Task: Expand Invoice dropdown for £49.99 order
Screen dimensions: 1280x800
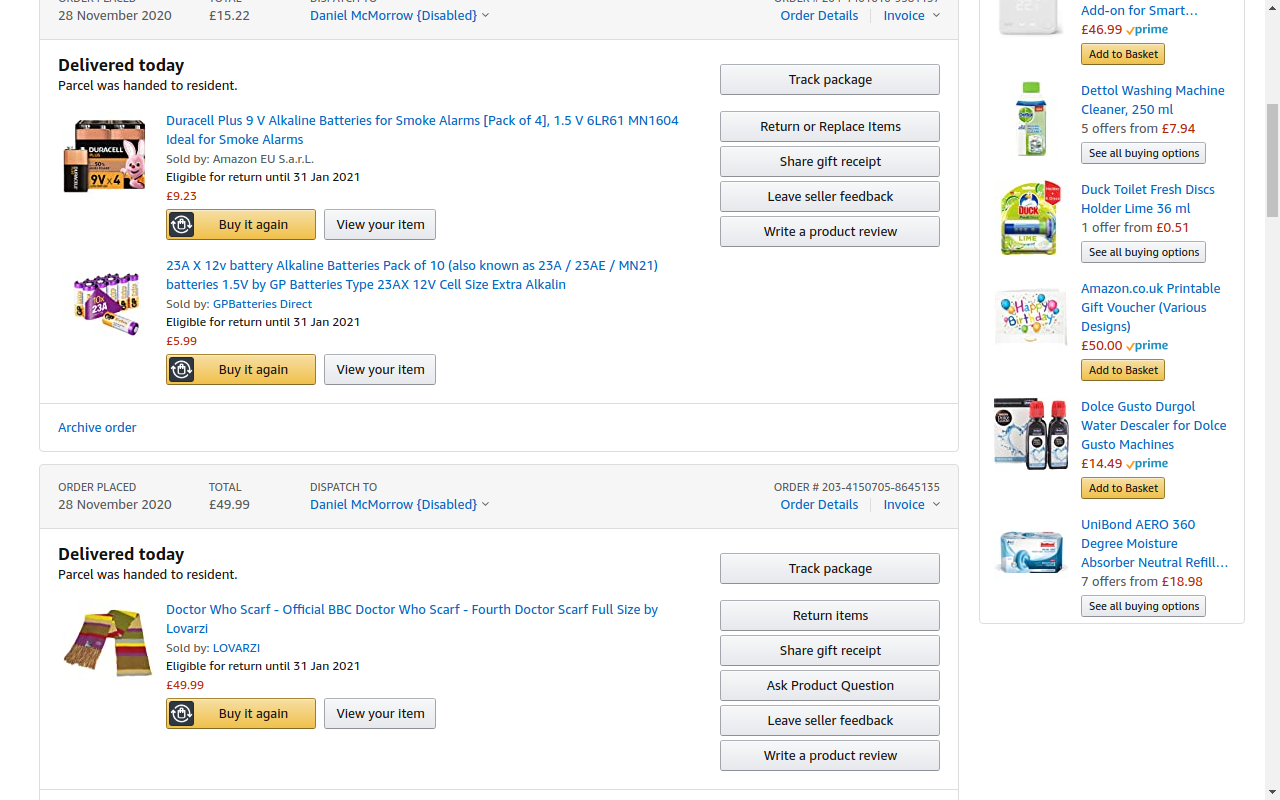Action: click(x=911, y=505)
